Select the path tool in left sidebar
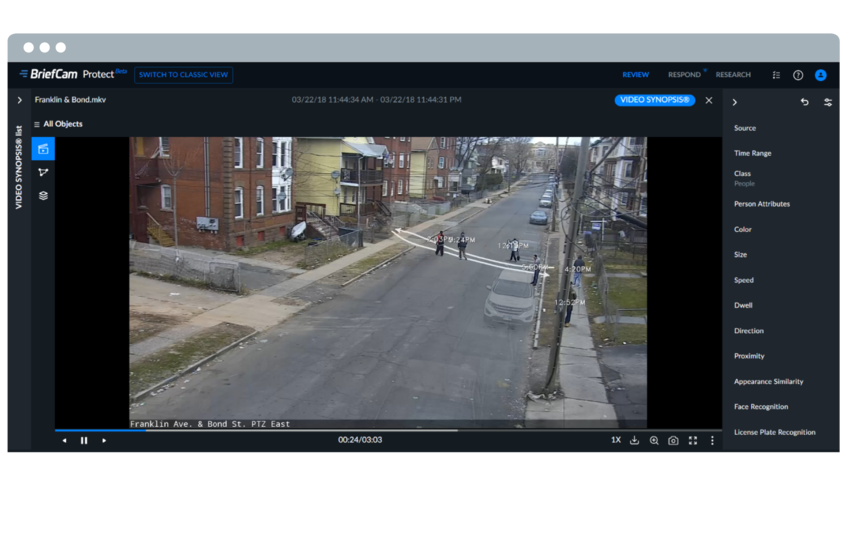Image resolution: width=845 pixels, height=558 pixels. click(43, 172)
